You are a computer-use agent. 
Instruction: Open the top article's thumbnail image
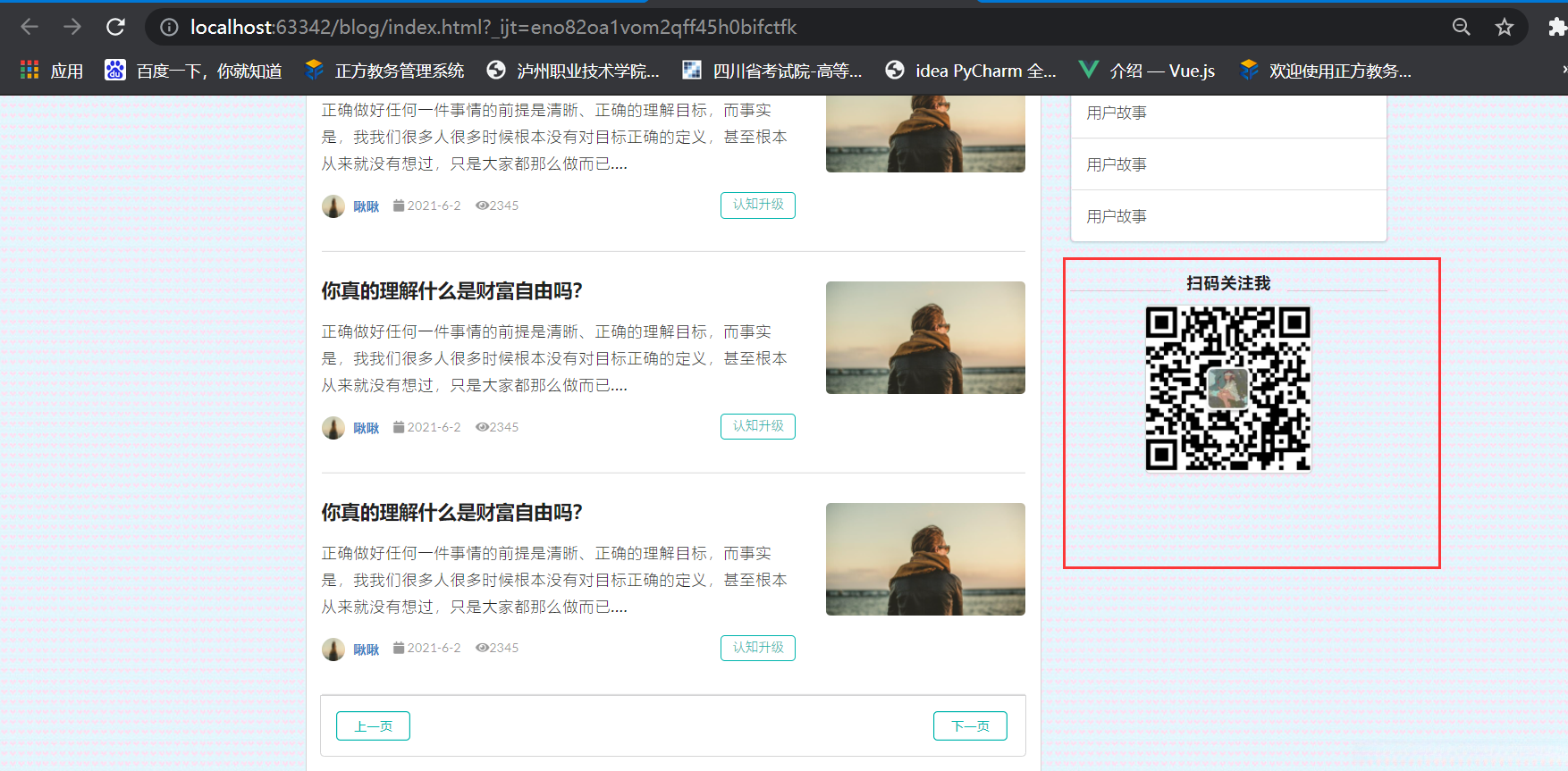click(x=925, y=134)
